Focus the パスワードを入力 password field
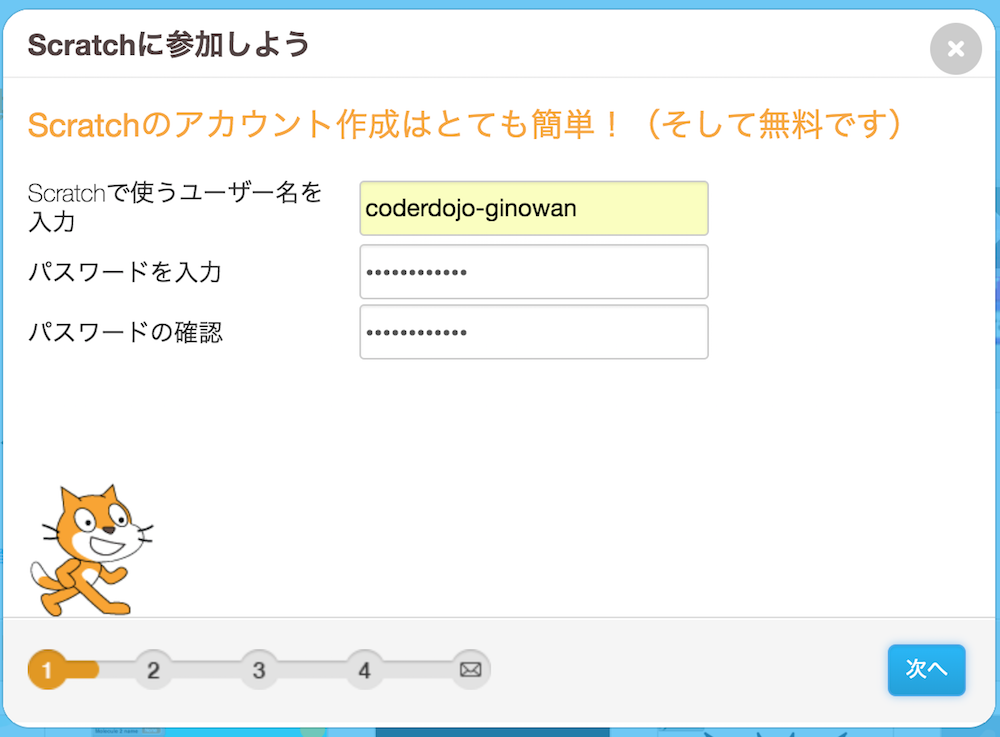This screenshot has width=1000, height=737. (x=534, y=272)
